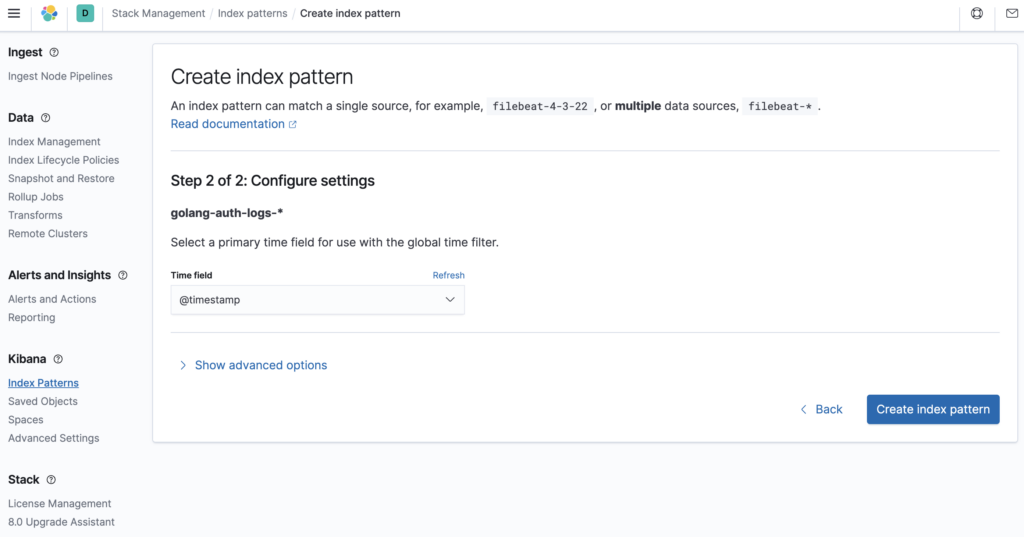Click help icon beside Alerts and Insights
This screenshot has width=1024, height=537.
tap(123, 275)
